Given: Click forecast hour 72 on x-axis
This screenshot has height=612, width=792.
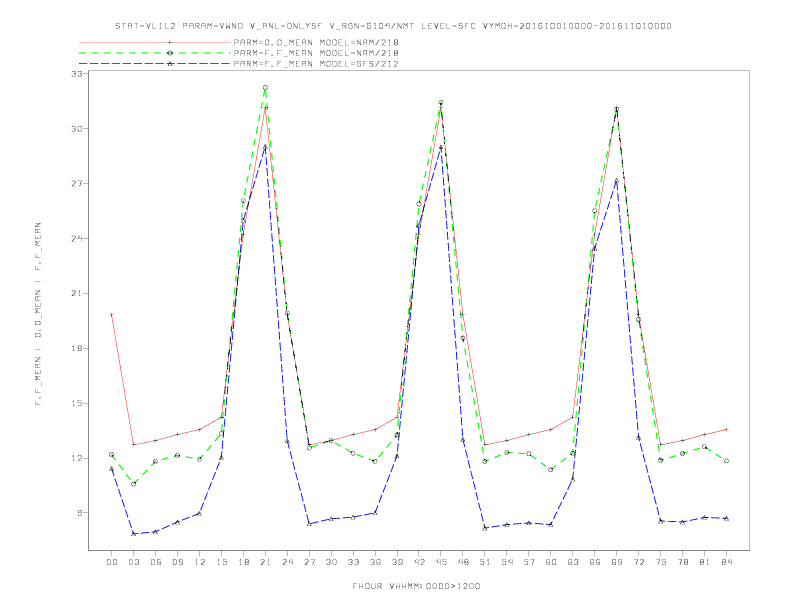Looking at the screenshot, I should 638,562.
